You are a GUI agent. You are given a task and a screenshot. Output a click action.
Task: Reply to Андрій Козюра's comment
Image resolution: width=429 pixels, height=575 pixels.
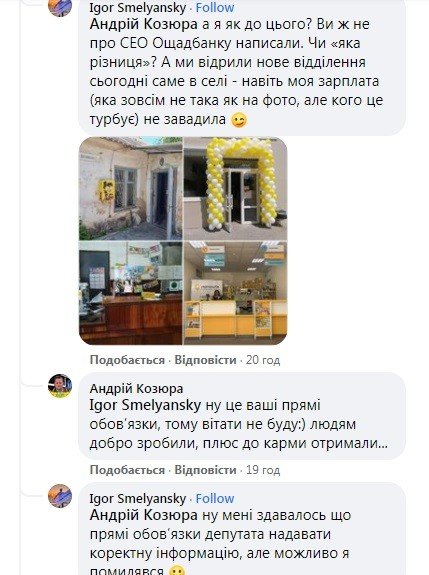pos(205,470)
